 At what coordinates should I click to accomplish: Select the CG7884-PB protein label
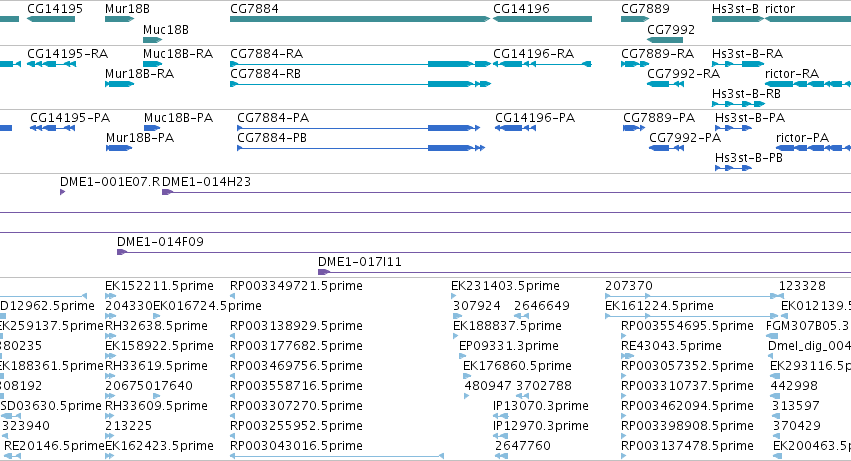tap(272, 138)
